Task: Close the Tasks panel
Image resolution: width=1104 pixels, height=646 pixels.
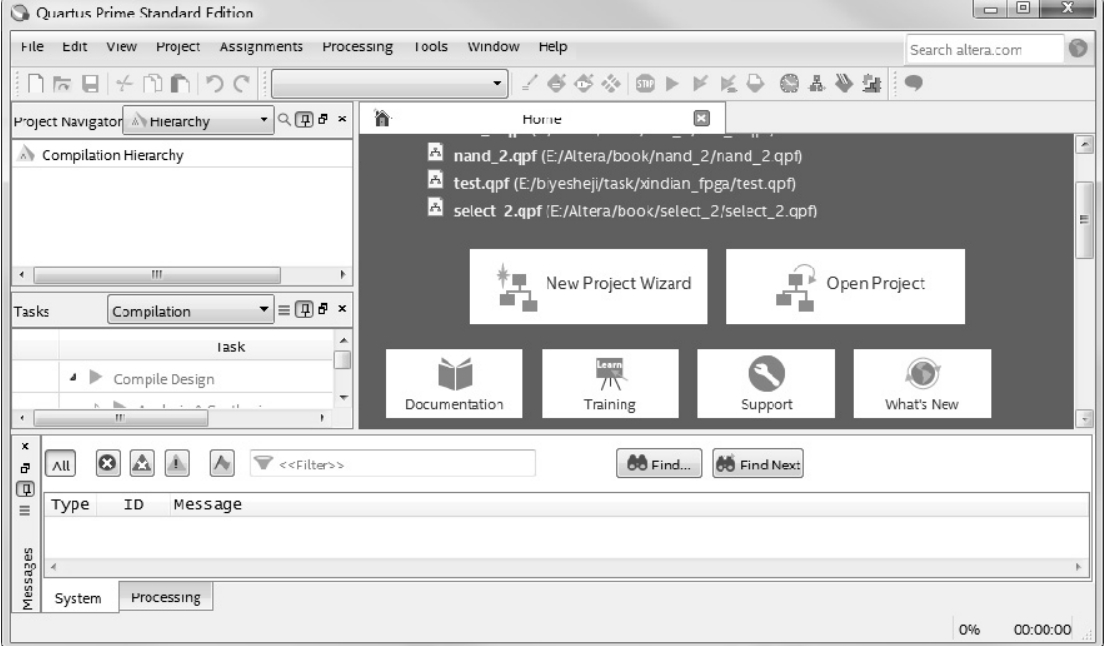Action: coord(342,308)
